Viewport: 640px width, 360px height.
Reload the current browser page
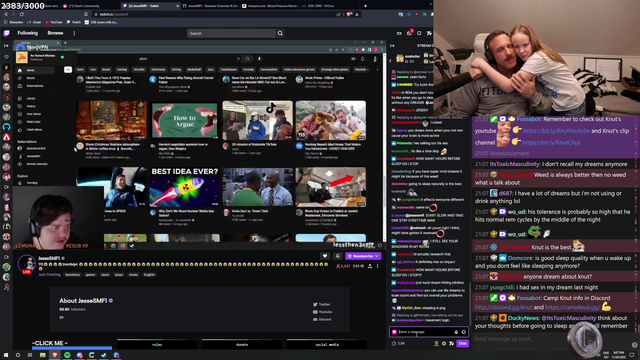tap(22, 14)
